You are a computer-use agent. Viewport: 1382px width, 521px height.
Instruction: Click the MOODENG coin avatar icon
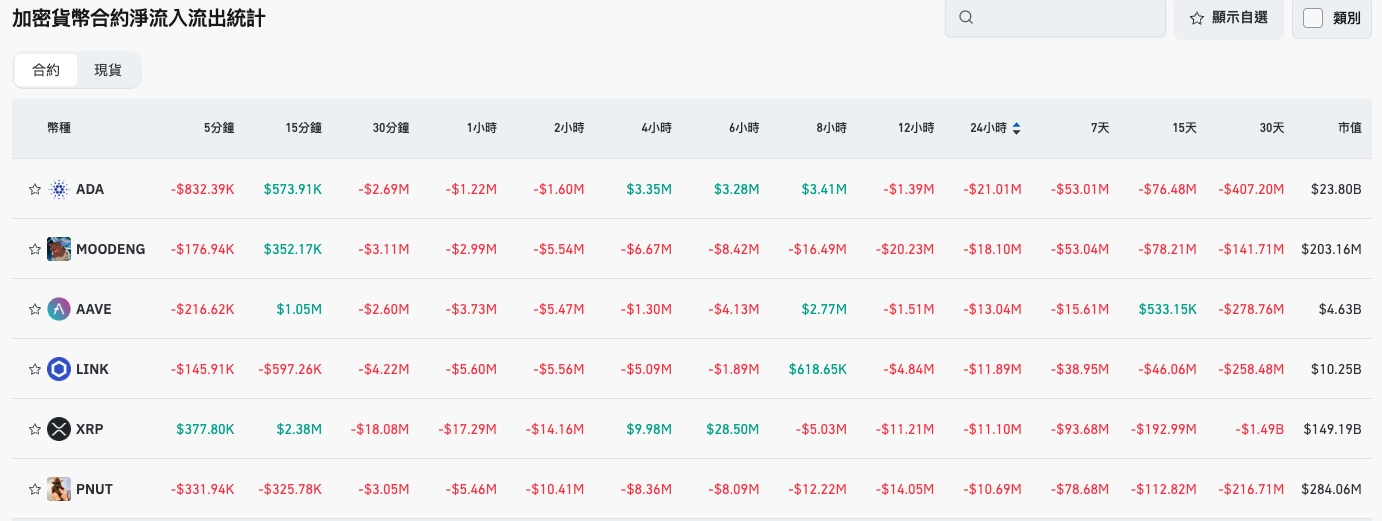click(x=59, y=249)
